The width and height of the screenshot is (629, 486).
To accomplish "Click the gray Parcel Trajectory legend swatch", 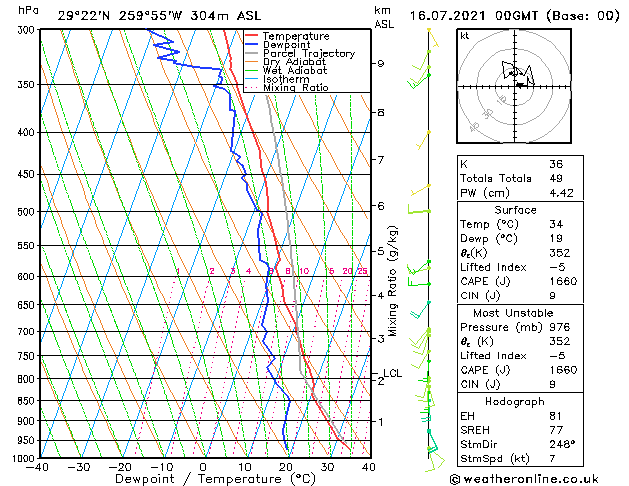I will pyautogui.click(x=251, y=53).
